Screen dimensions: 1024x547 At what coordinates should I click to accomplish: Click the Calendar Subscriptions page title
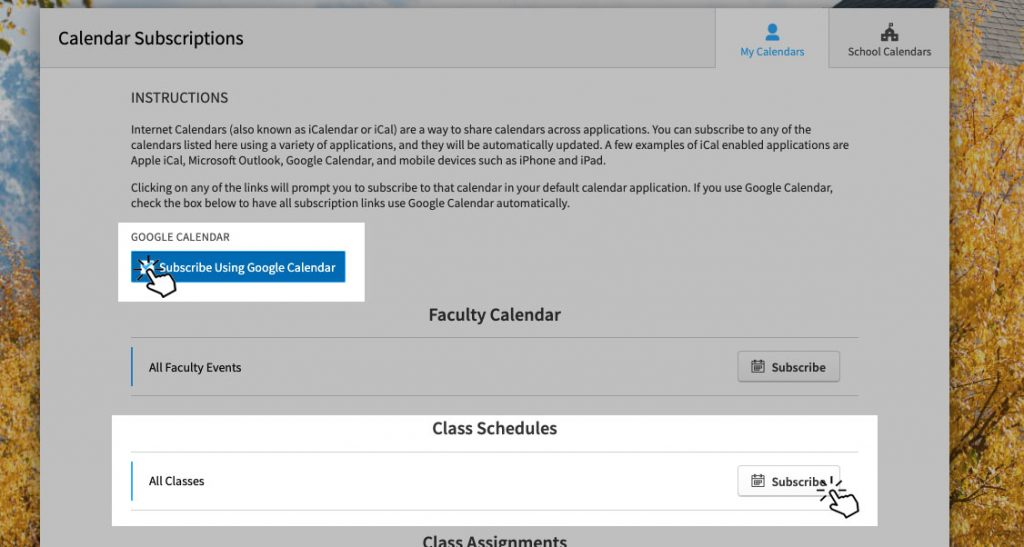pos(151,39)
